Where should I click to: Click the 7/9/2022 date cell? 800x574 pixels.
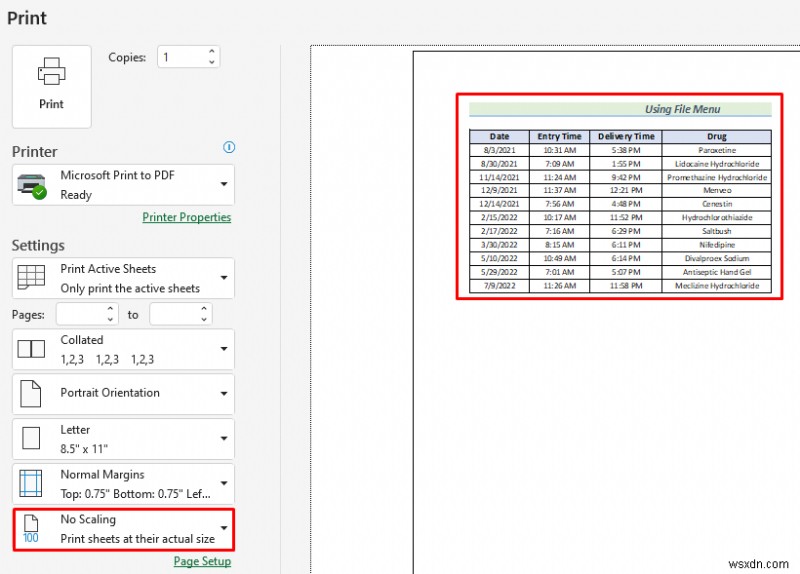coord(499,286)
